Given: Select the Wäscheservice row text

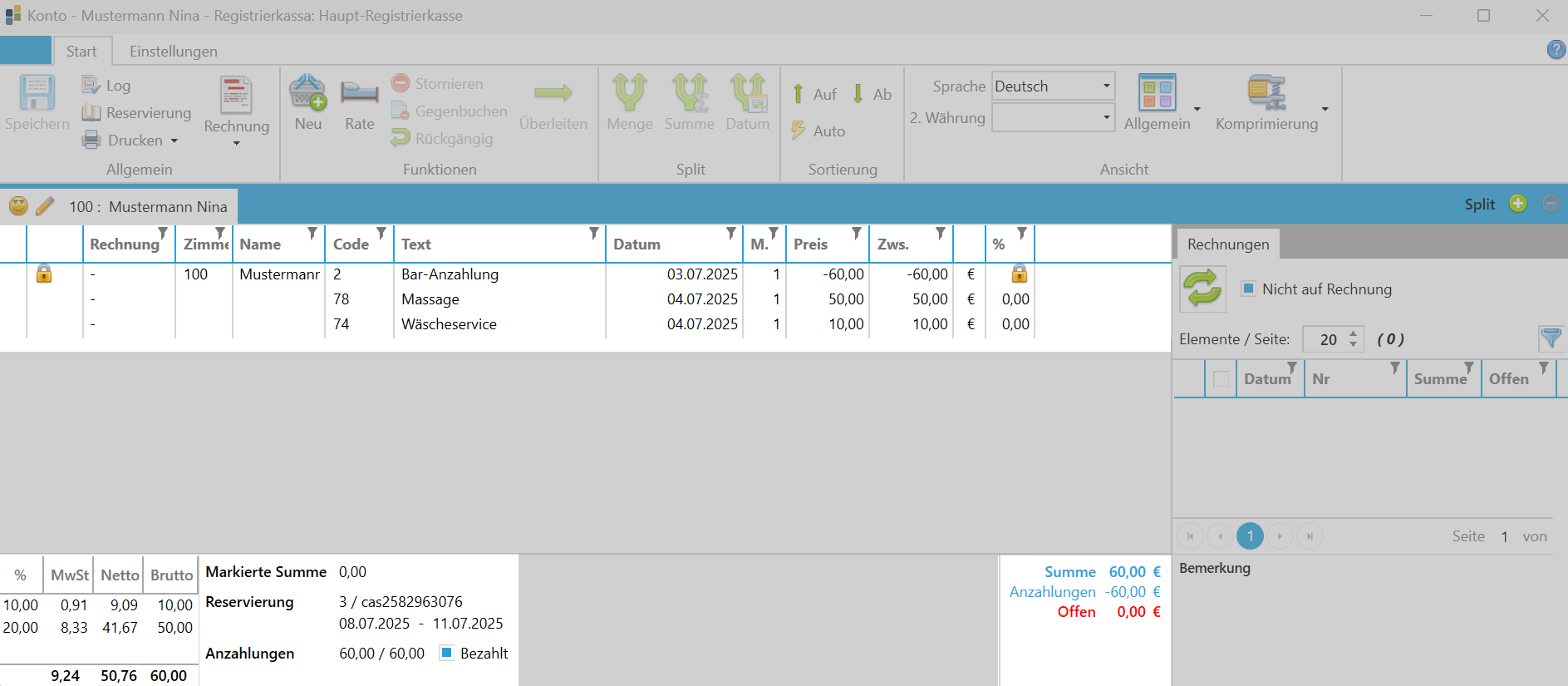Looking at the screenshot, I should tap(449, 323).
